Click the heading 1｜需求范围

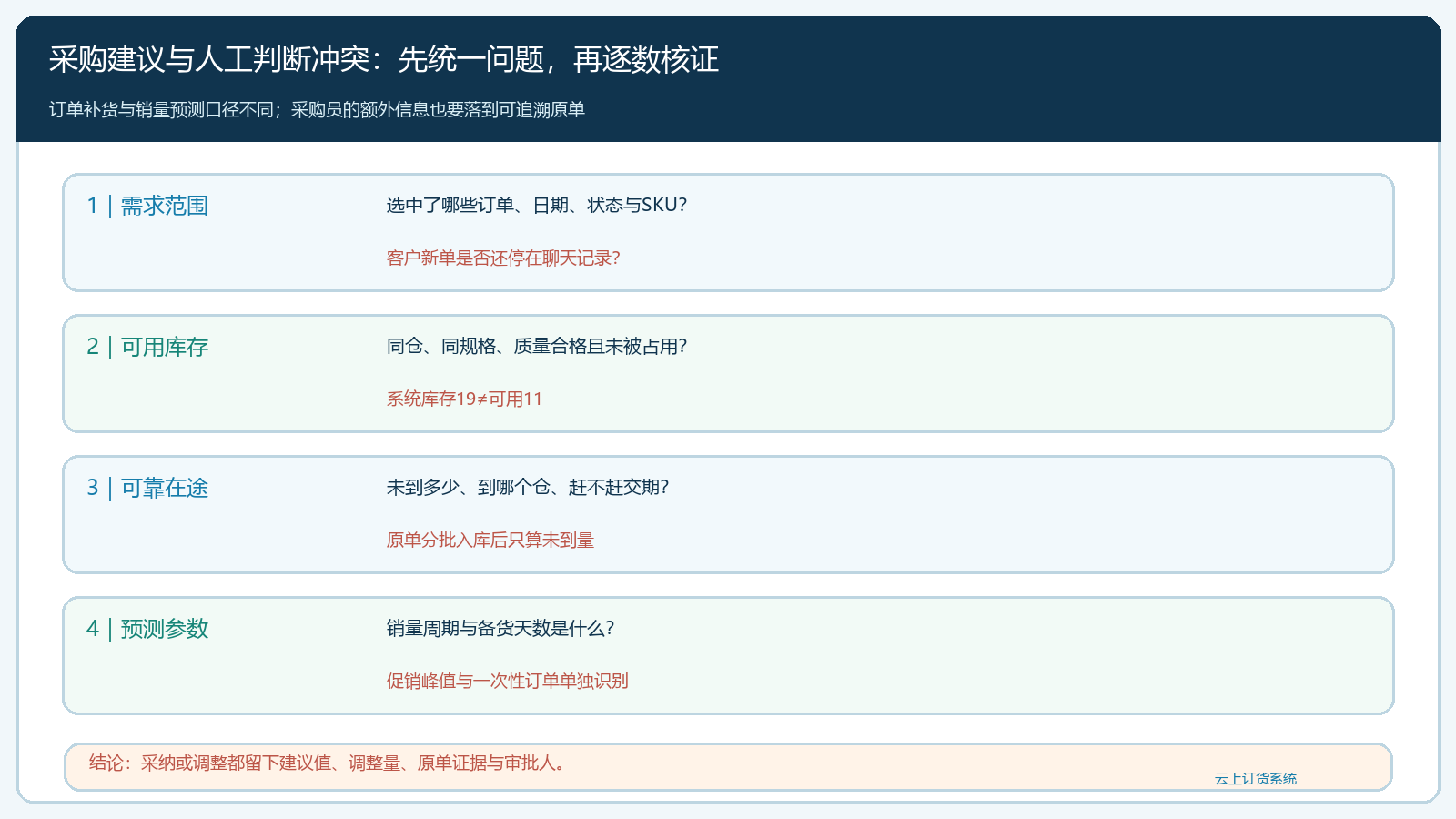pos(147,206)
